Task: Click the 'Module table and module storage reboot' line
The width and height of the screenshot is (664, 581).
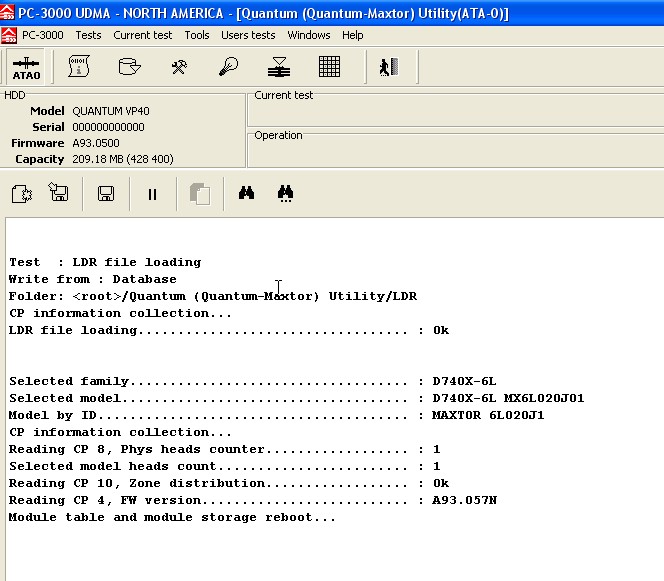Action: (172, 517)
